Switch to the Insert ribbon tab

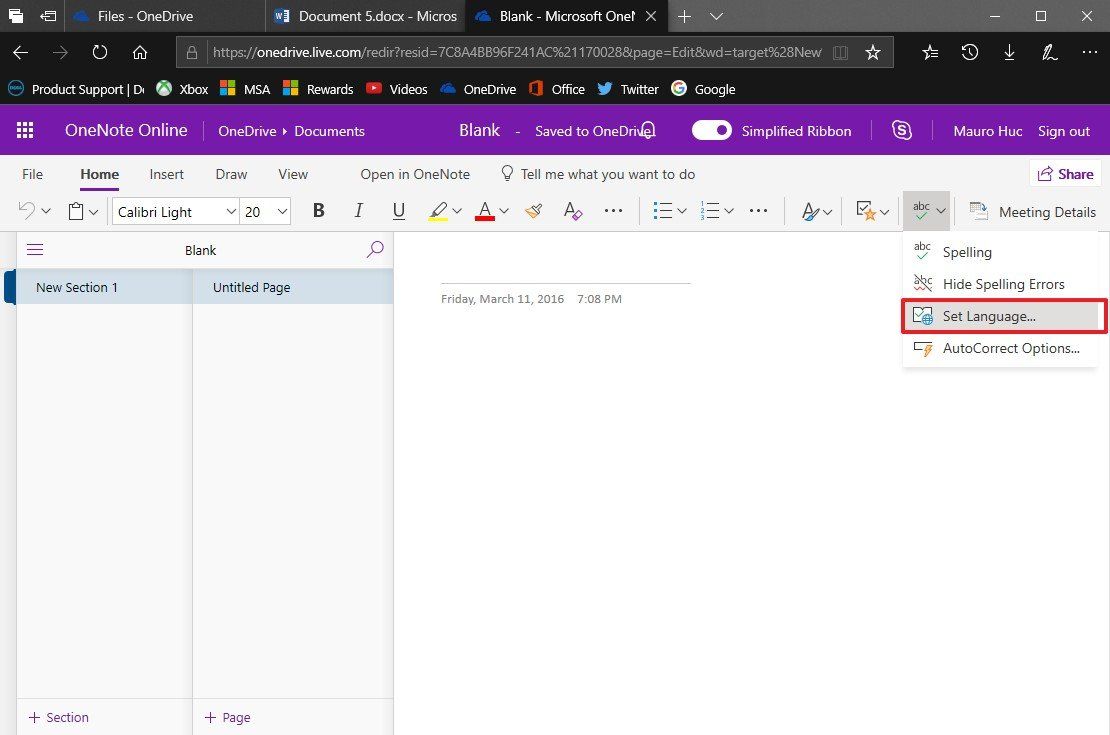coord(166,174)
